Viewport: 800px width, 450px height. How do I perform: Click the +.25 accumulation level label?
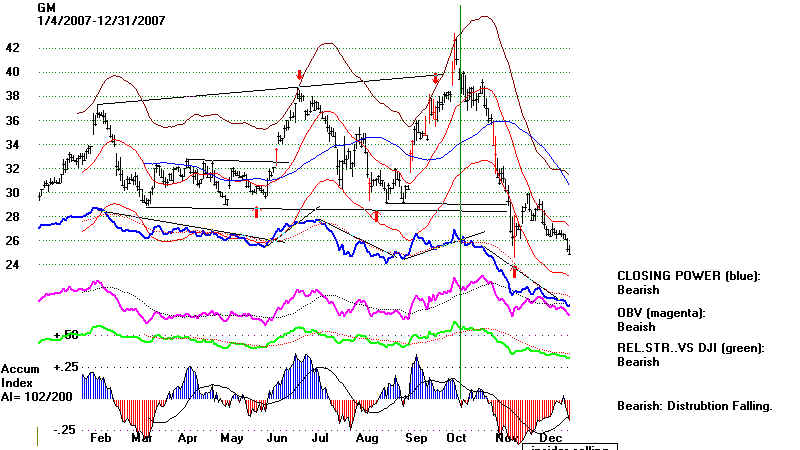click(66, 367)
